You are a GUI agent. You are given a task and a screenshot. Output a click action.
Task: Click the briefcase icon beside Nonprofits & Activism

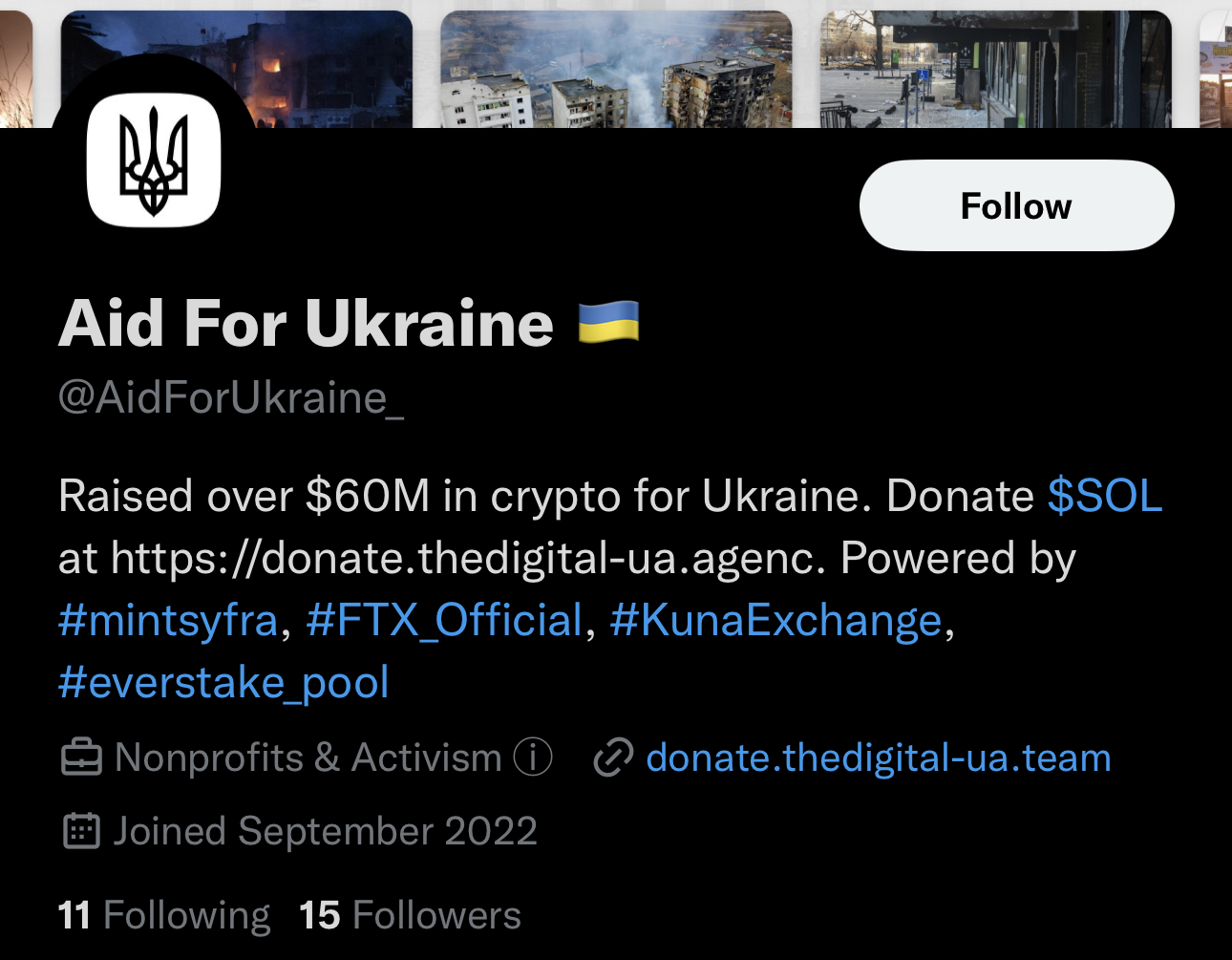point(82,757)
